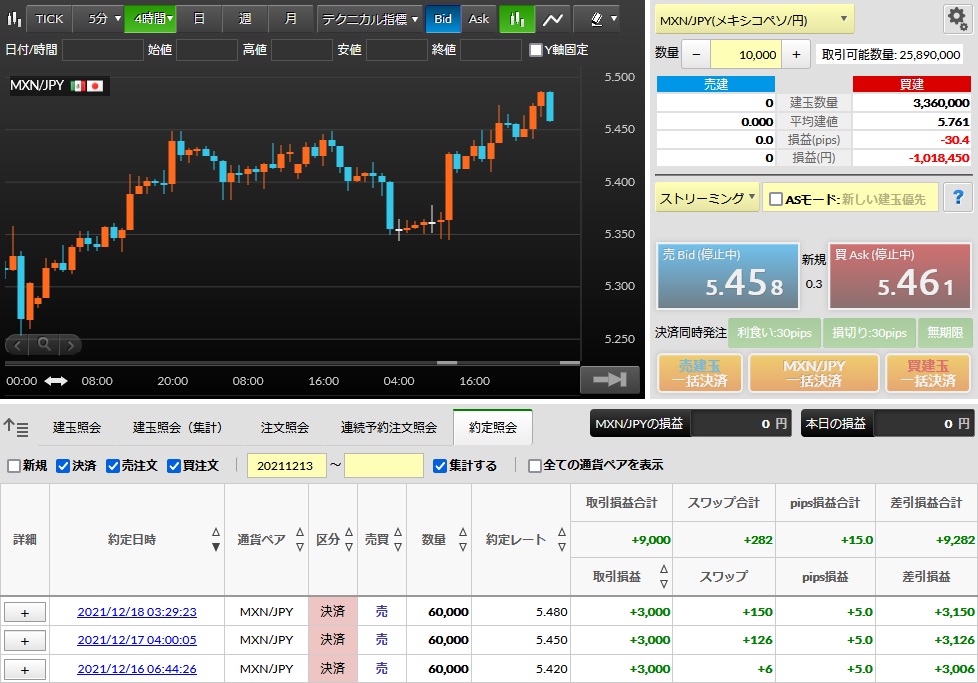Sort table by 区分 column
978x683 pixels.
tap(349, 540)
